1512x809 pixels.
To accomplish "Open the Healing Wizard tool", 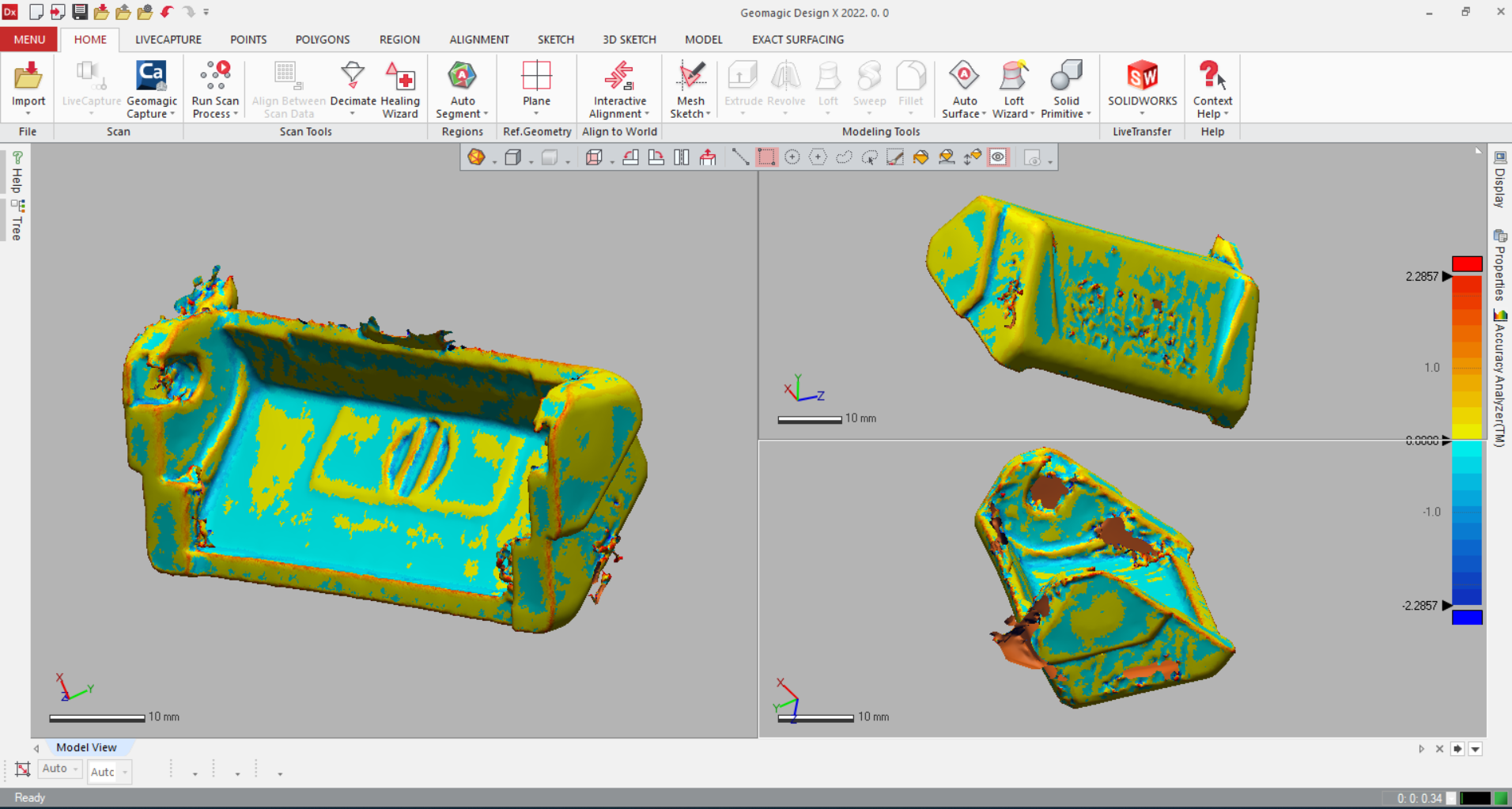I will tap(400, 89).
